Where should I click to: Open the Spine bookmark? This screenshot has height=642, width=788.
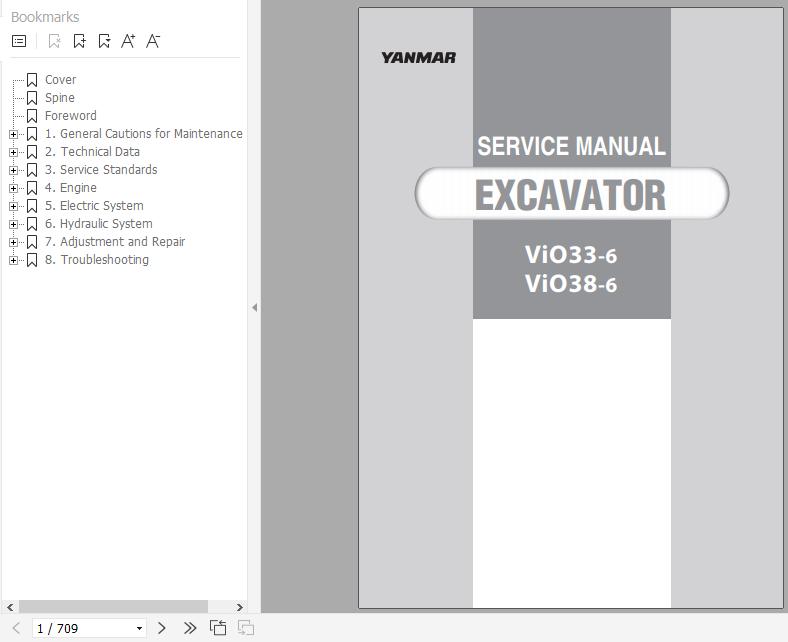[x=60, y=98]
